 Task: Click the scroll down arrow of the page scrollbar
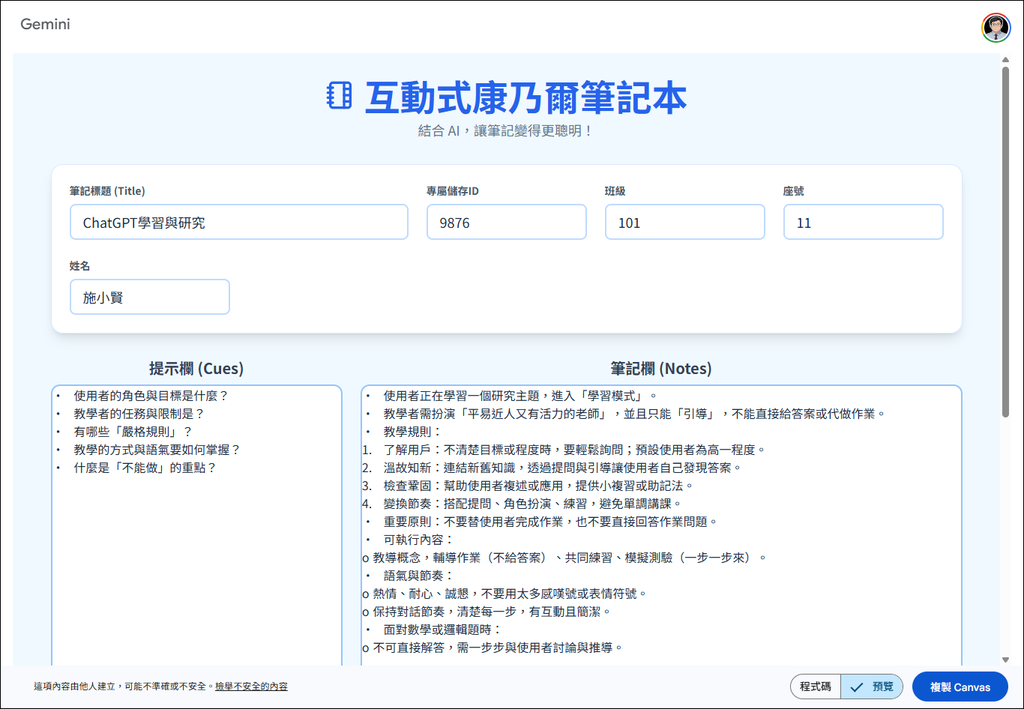1005,657
